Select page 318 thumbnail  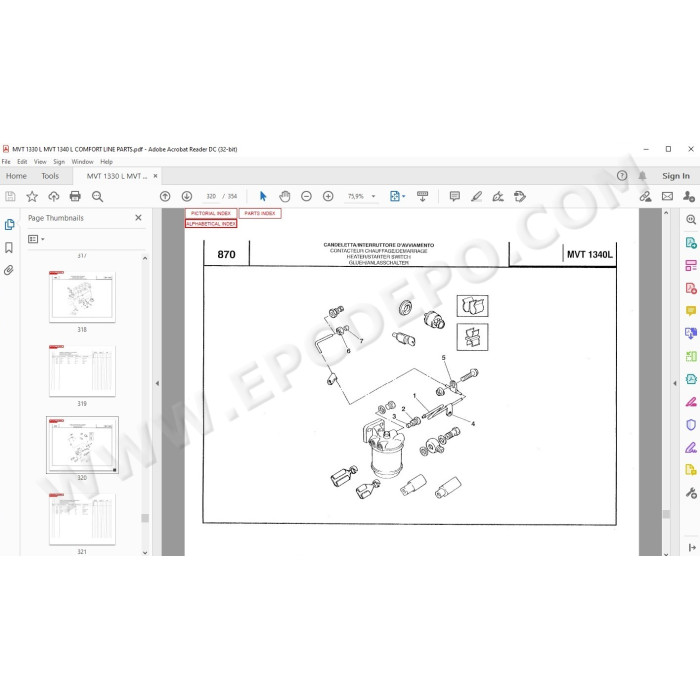(82, 297)
